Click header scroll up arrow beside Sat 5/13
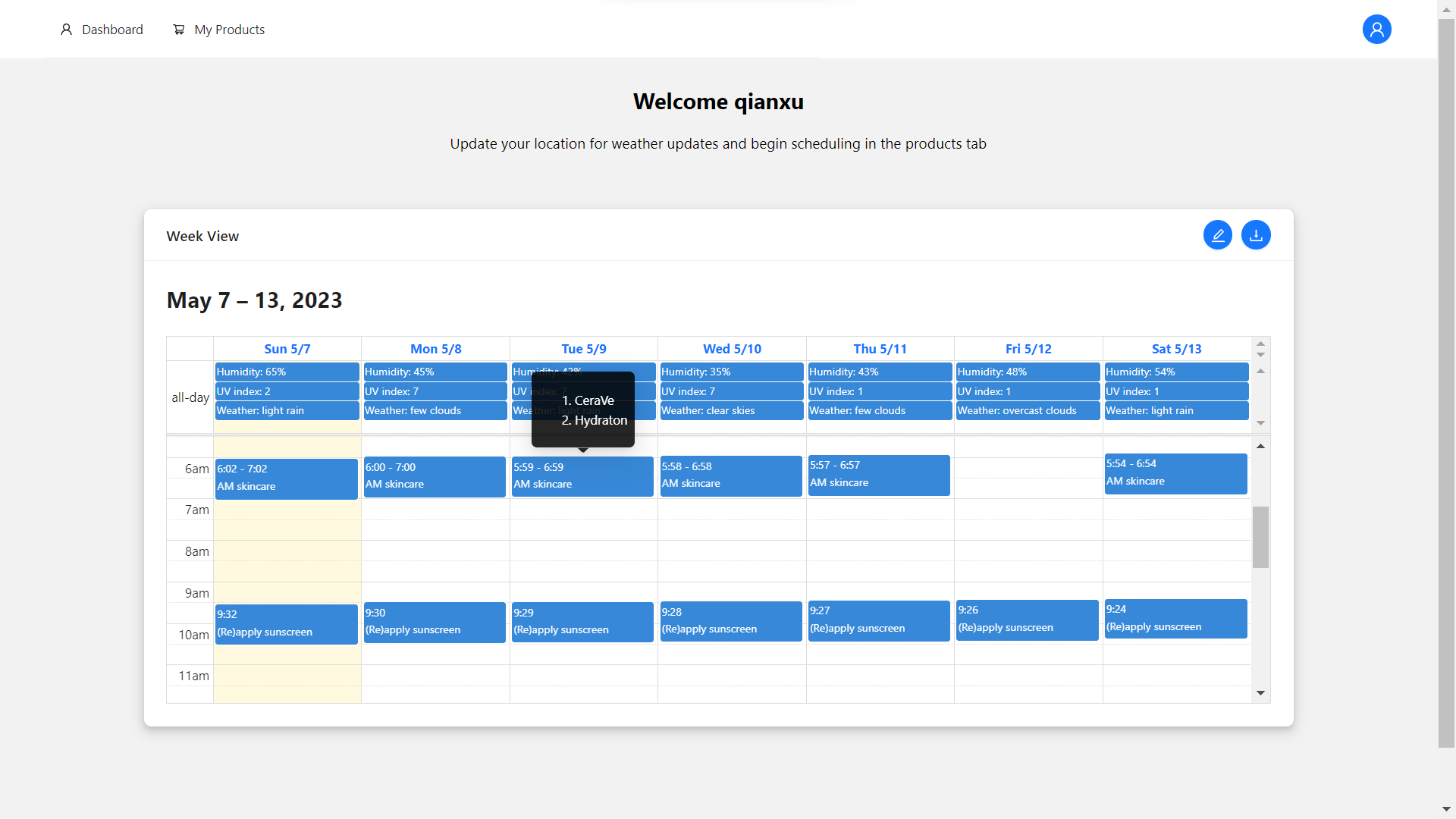 point(1260,344)
